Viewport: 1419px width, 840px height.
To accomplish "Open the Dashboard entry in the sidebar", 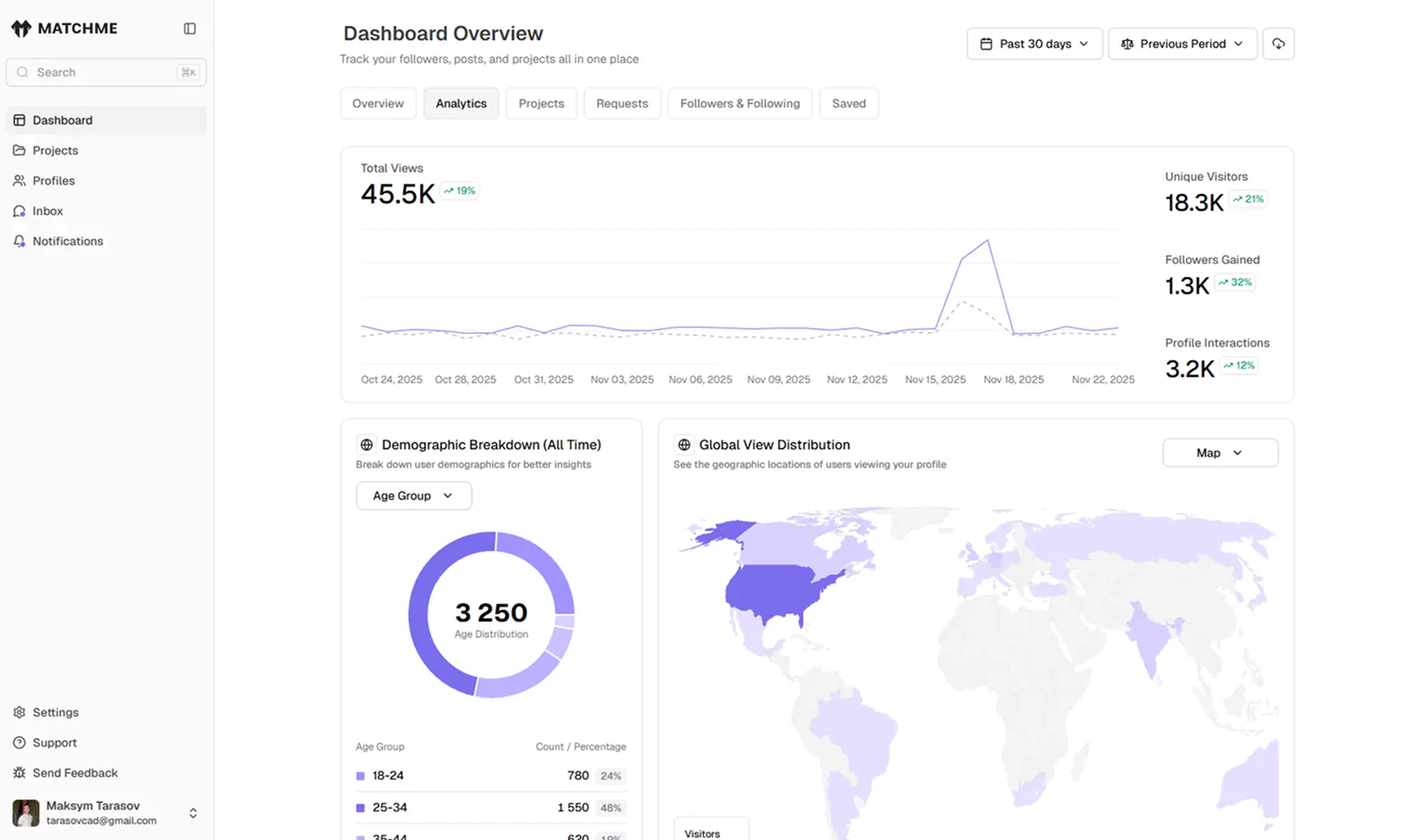I will point(62,120).
